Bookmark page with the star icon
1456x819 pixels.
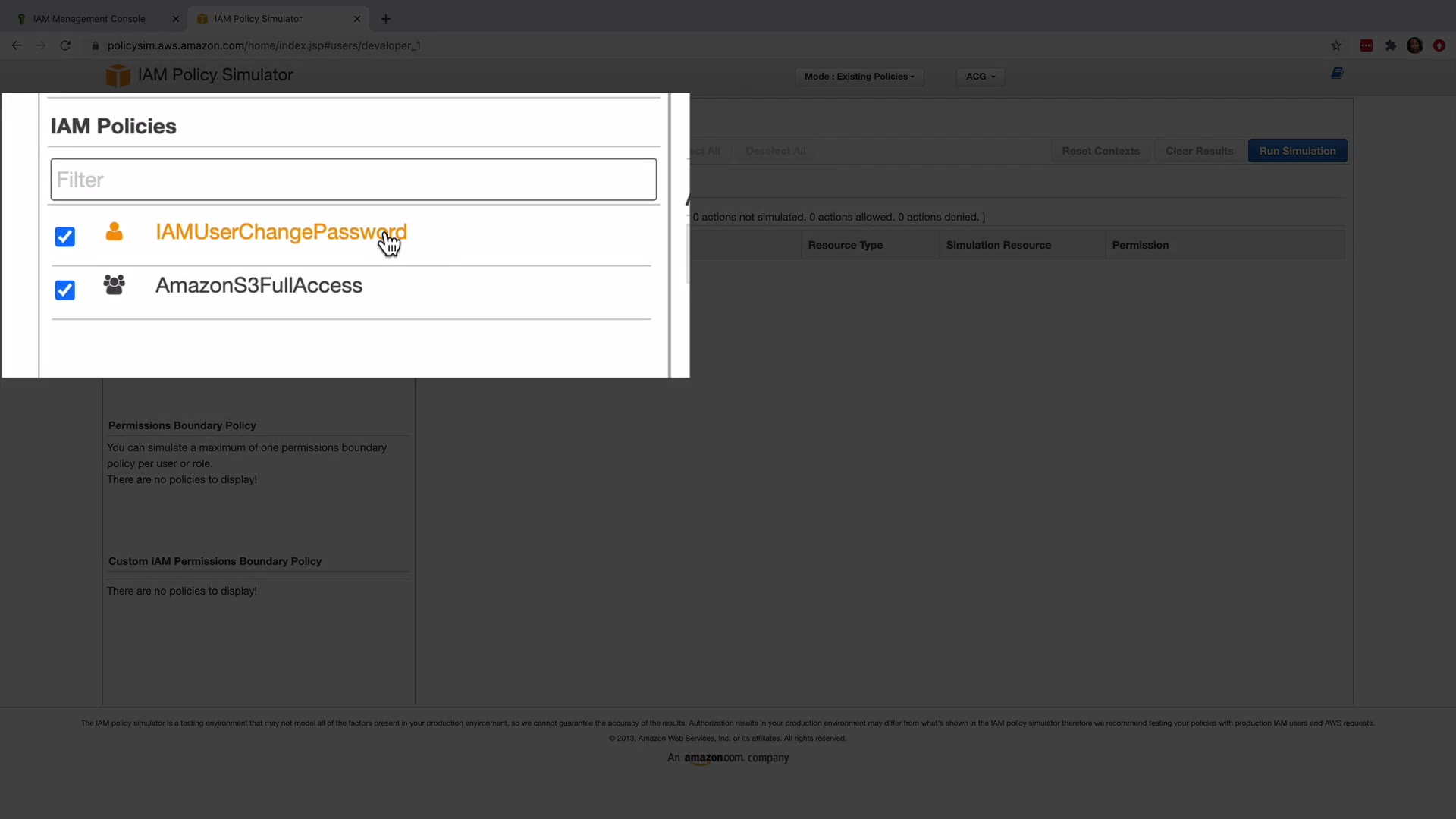click(x=1335, y=45)
